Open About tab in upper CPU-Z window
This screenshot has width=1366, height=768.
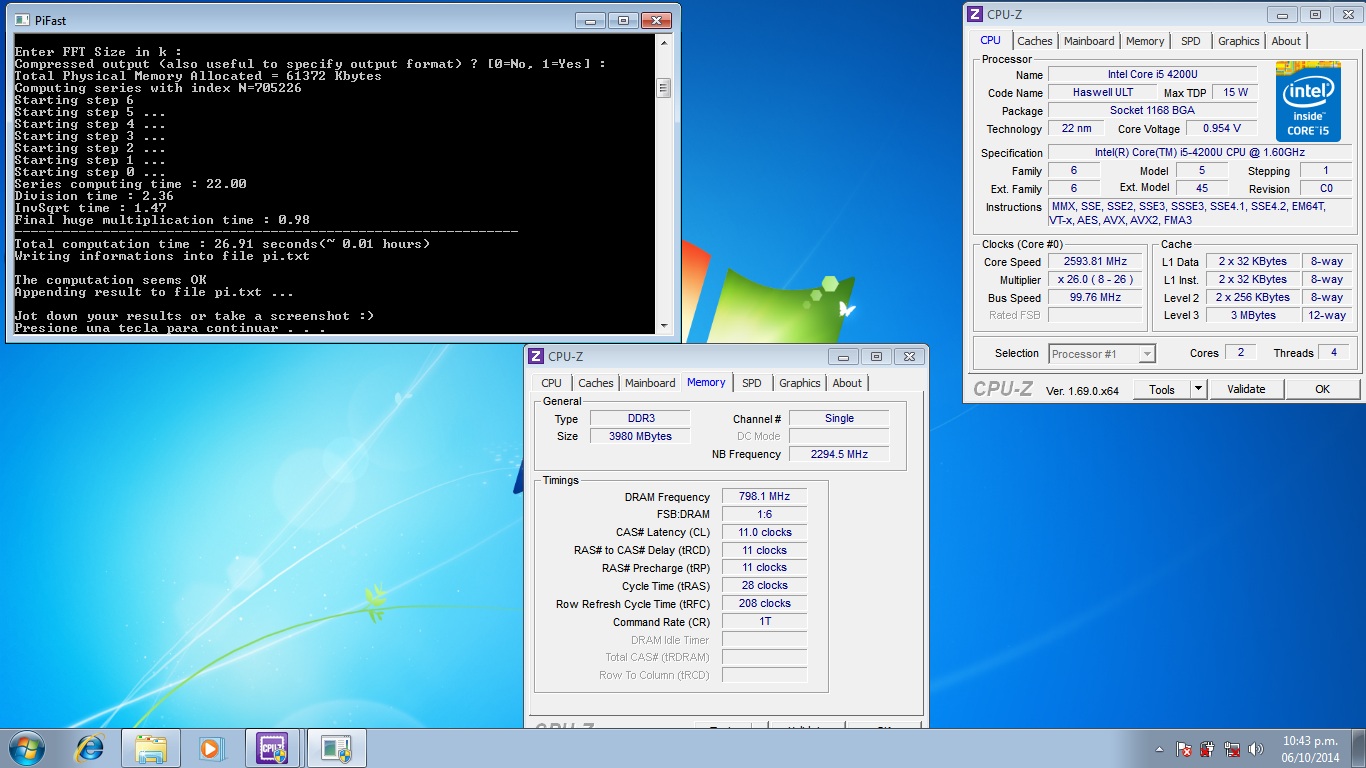[x=1286, y=41]
